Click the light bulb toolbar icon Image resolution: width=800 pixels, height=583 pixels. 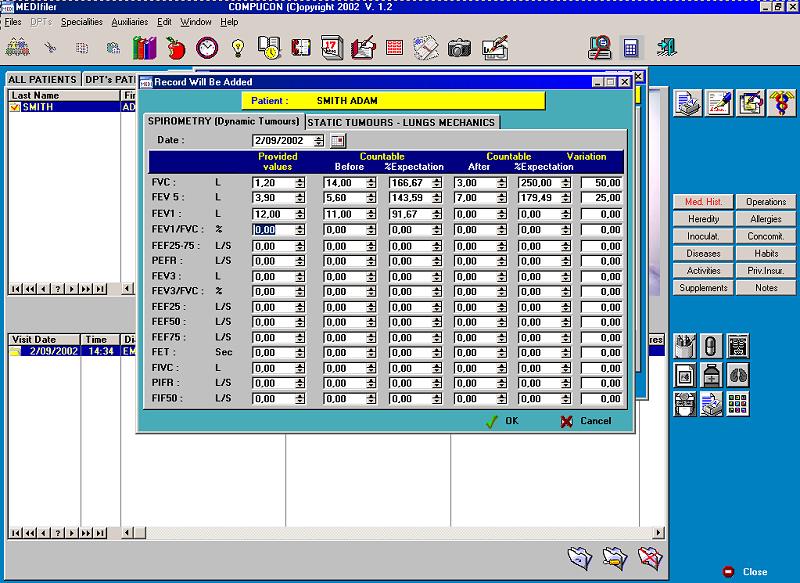[x=238, y=48]
